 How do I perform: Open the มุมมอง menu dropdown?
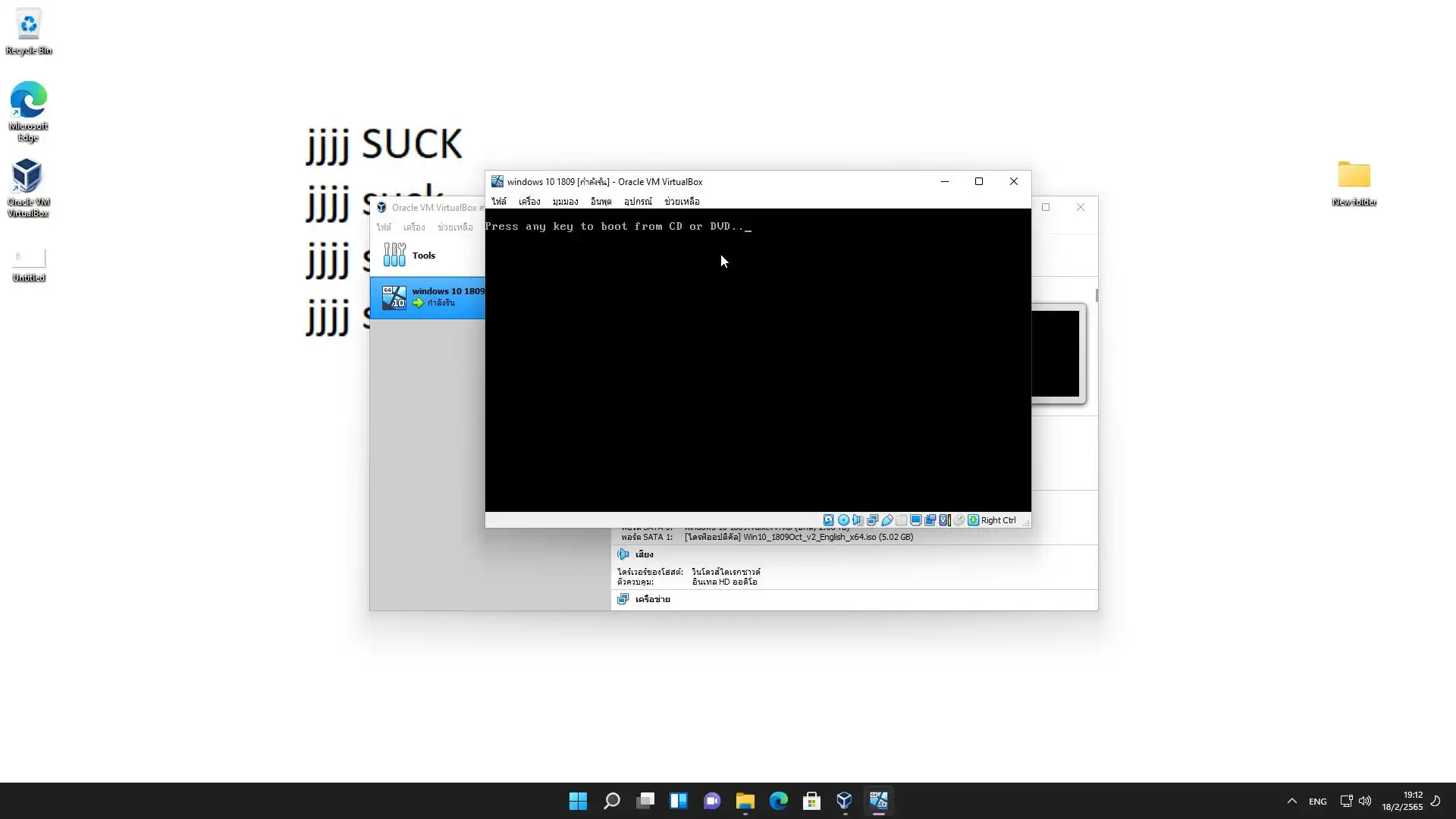click(565, 202)
